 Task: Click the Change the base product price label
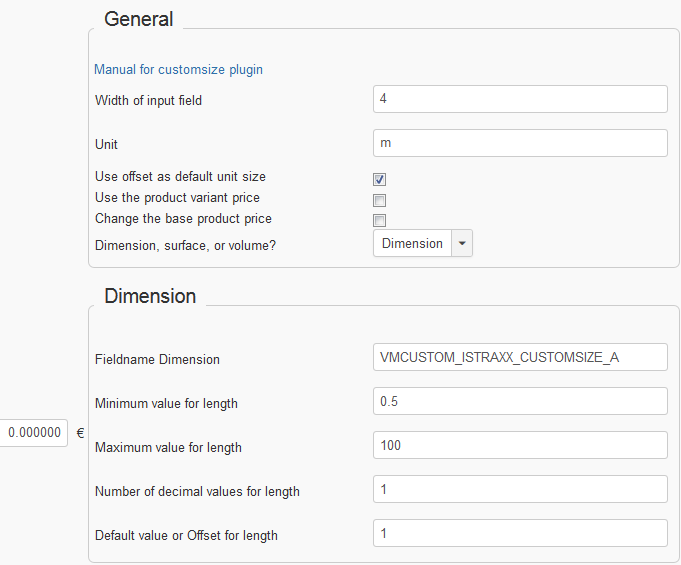(183, 218)
